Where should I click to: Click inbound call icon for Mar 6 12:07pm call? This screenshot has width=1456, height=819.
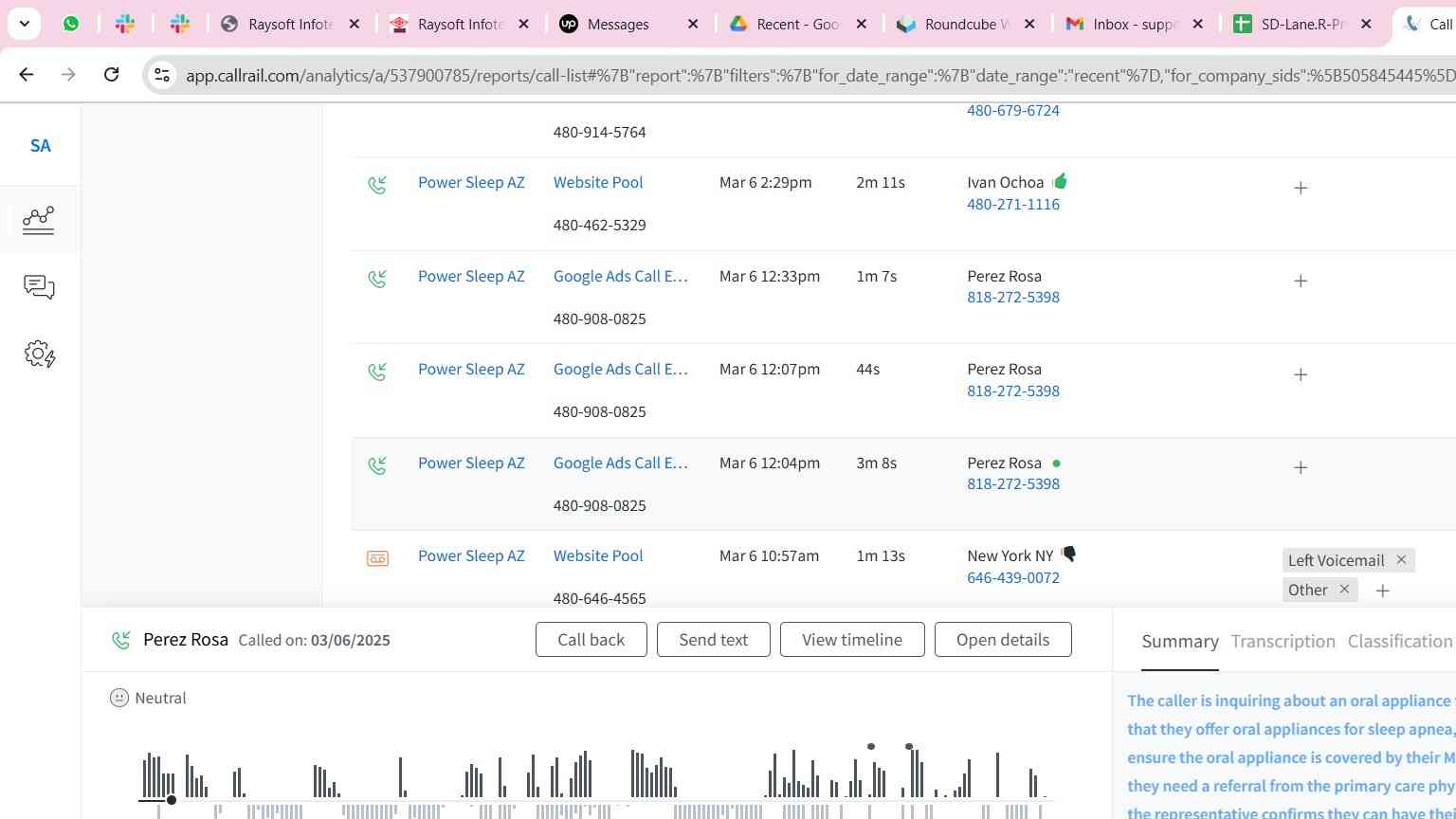point(377,372)
